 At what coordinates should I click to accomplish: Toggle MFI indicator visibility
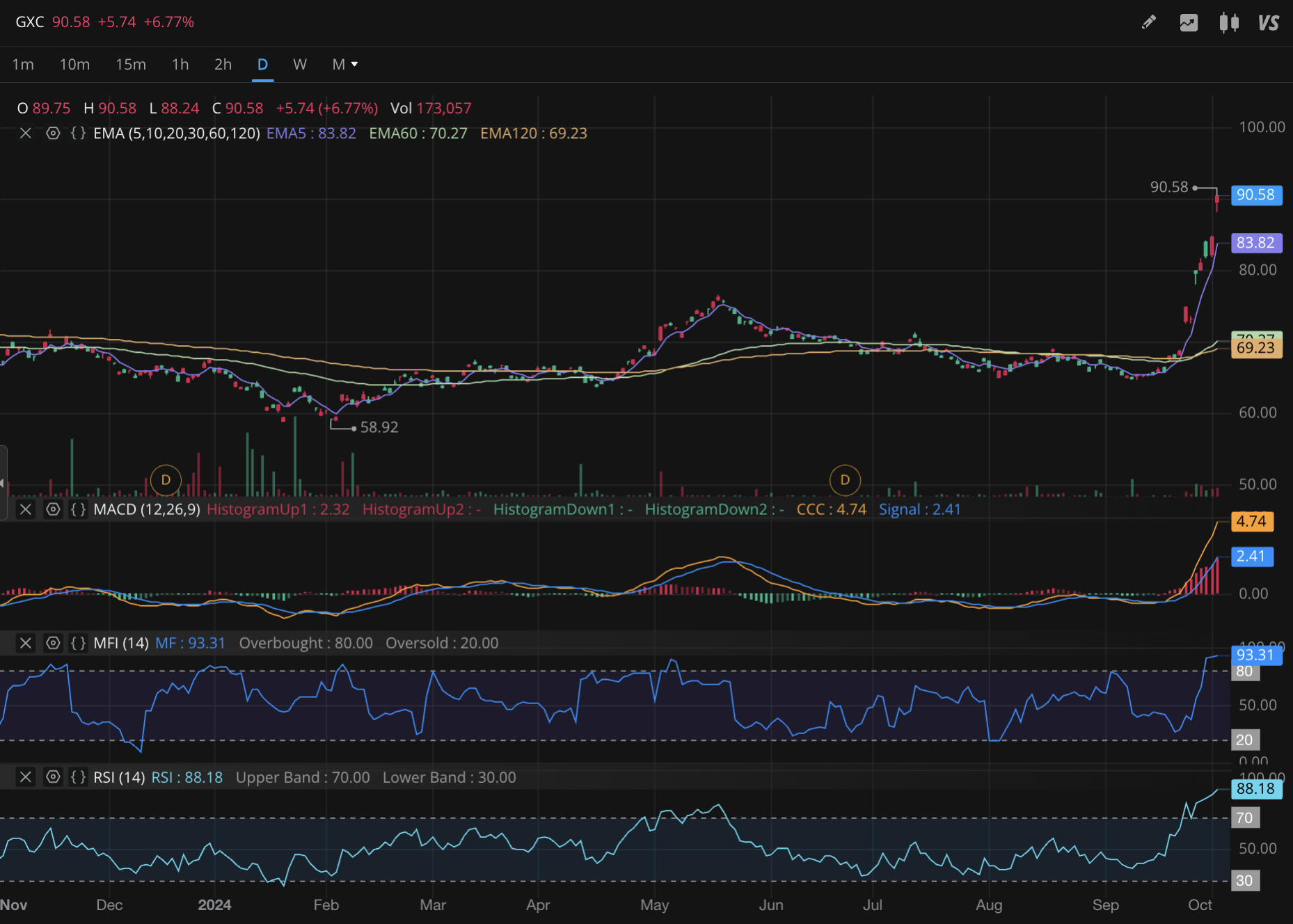pos(53,643)
